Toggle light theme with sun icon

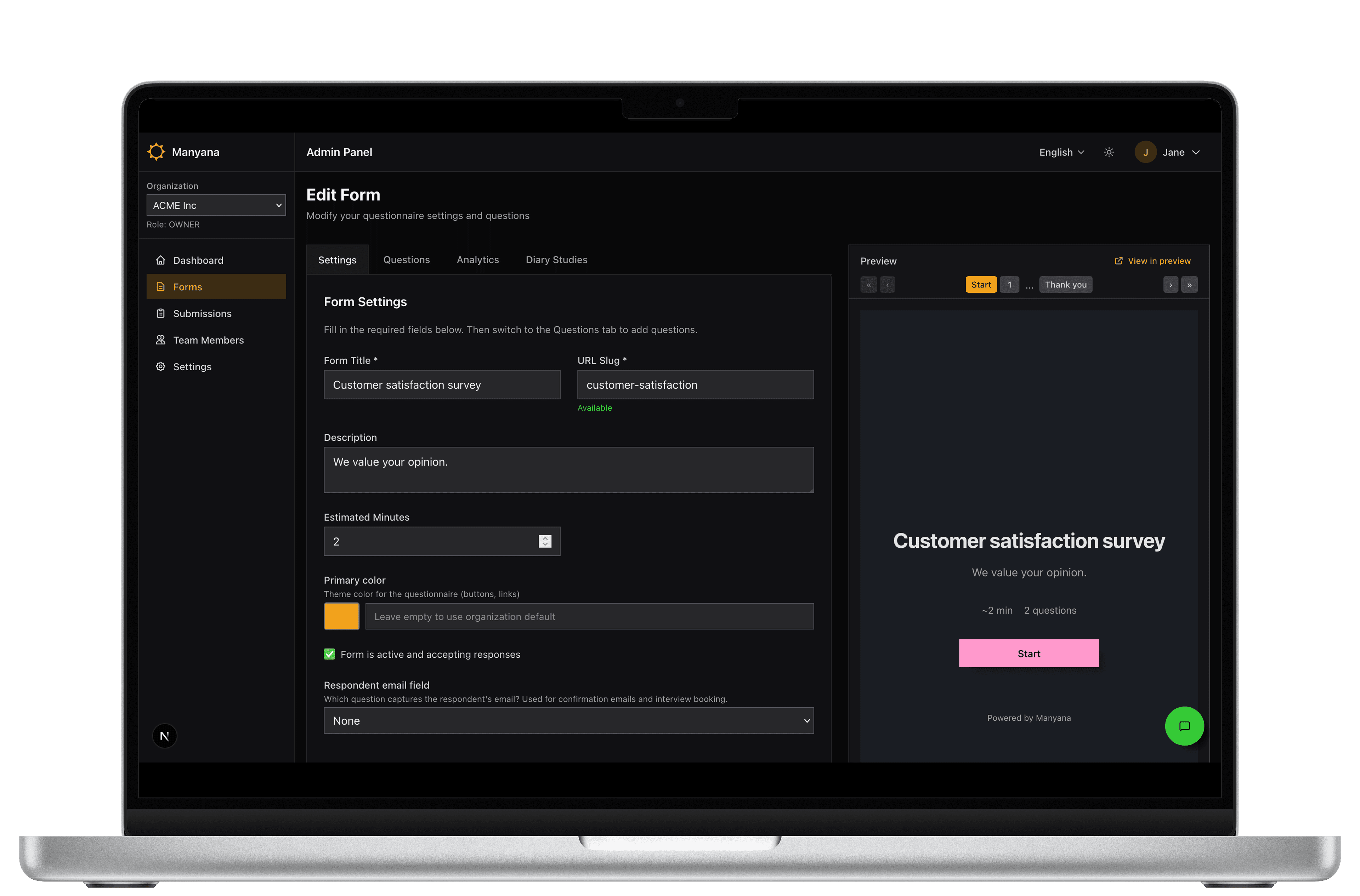tap(1109, 152)
